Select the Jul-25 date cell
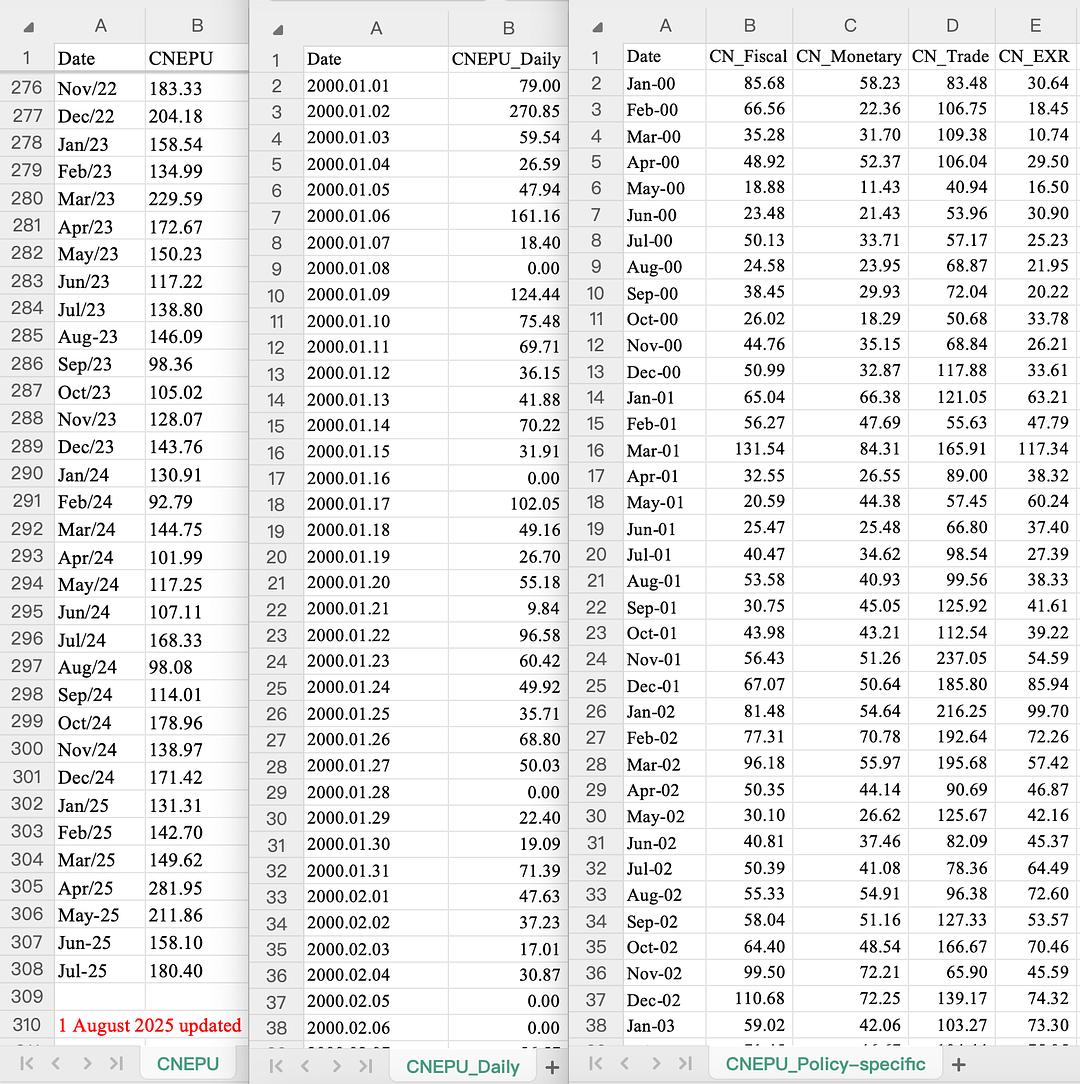The image size is (1080, 1084). point(100,971)
